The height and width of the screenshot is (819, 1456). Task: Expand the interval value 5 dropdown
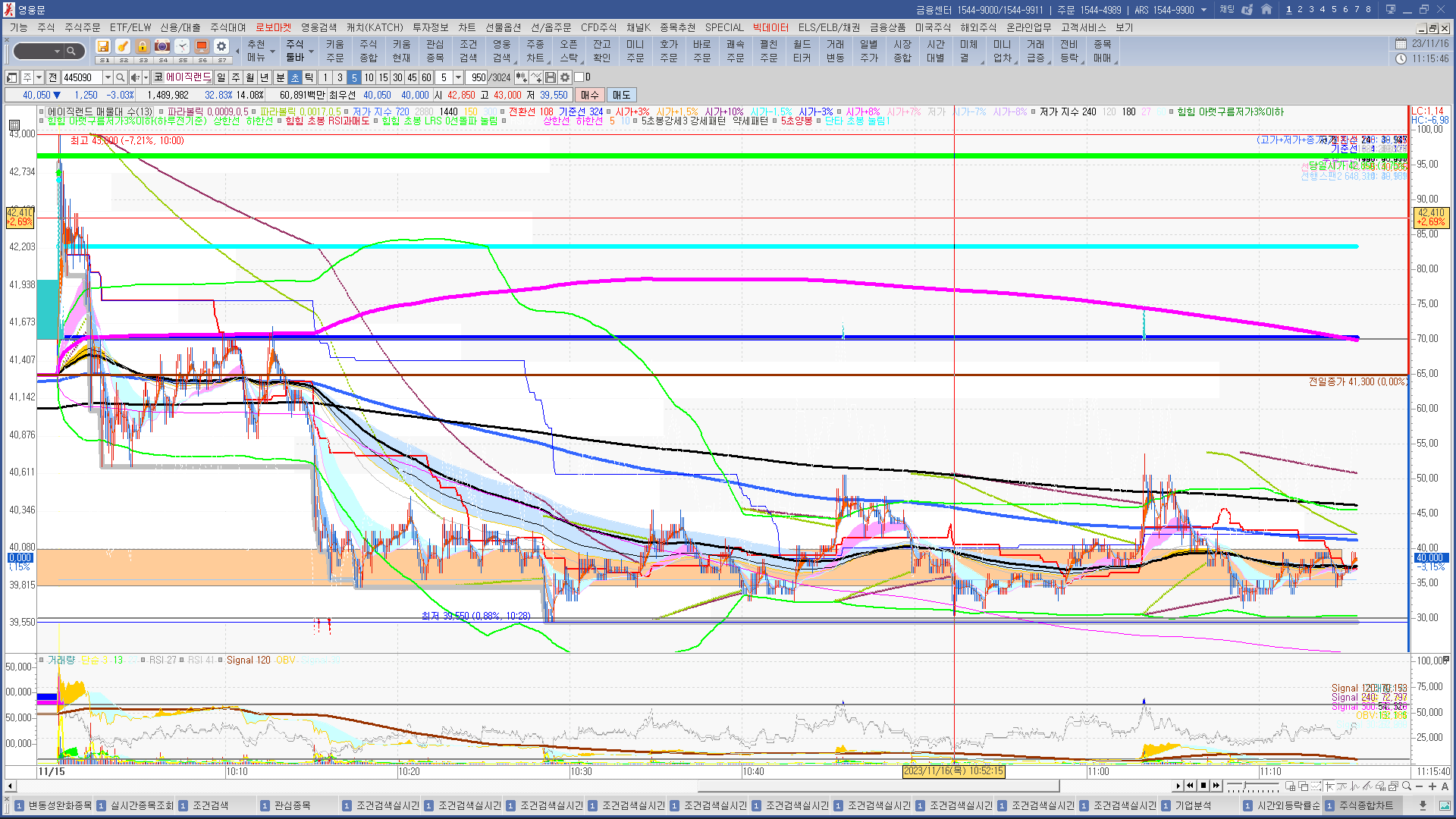[458, 77]
